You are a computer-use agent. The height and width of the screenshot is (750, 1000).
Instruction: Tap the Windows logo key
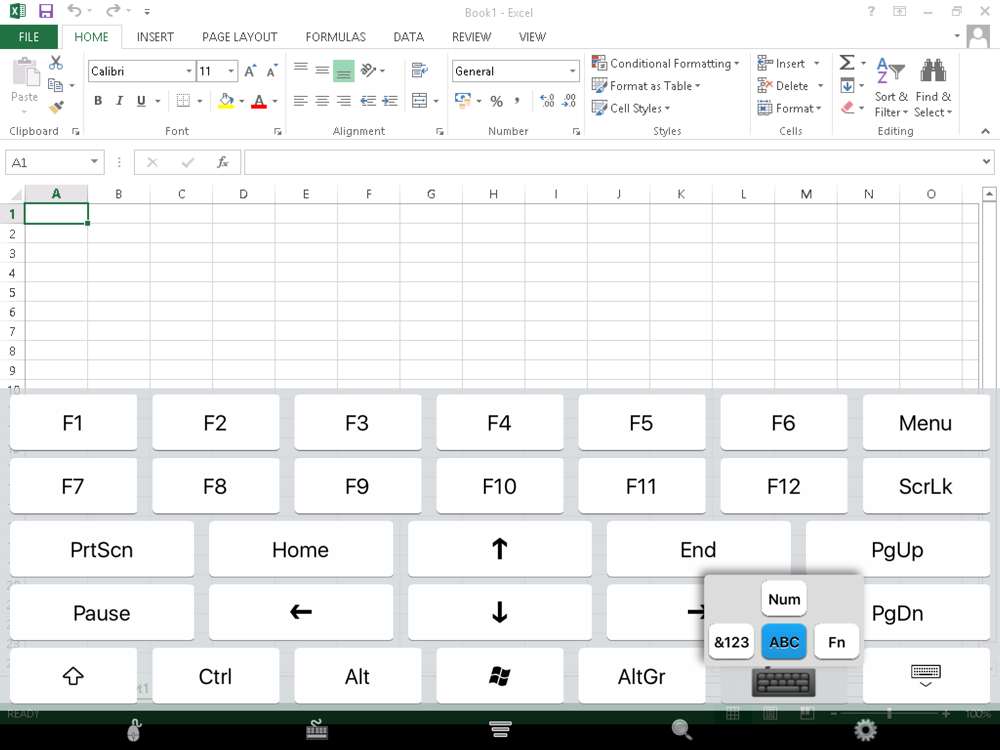(x=499, y=676)
